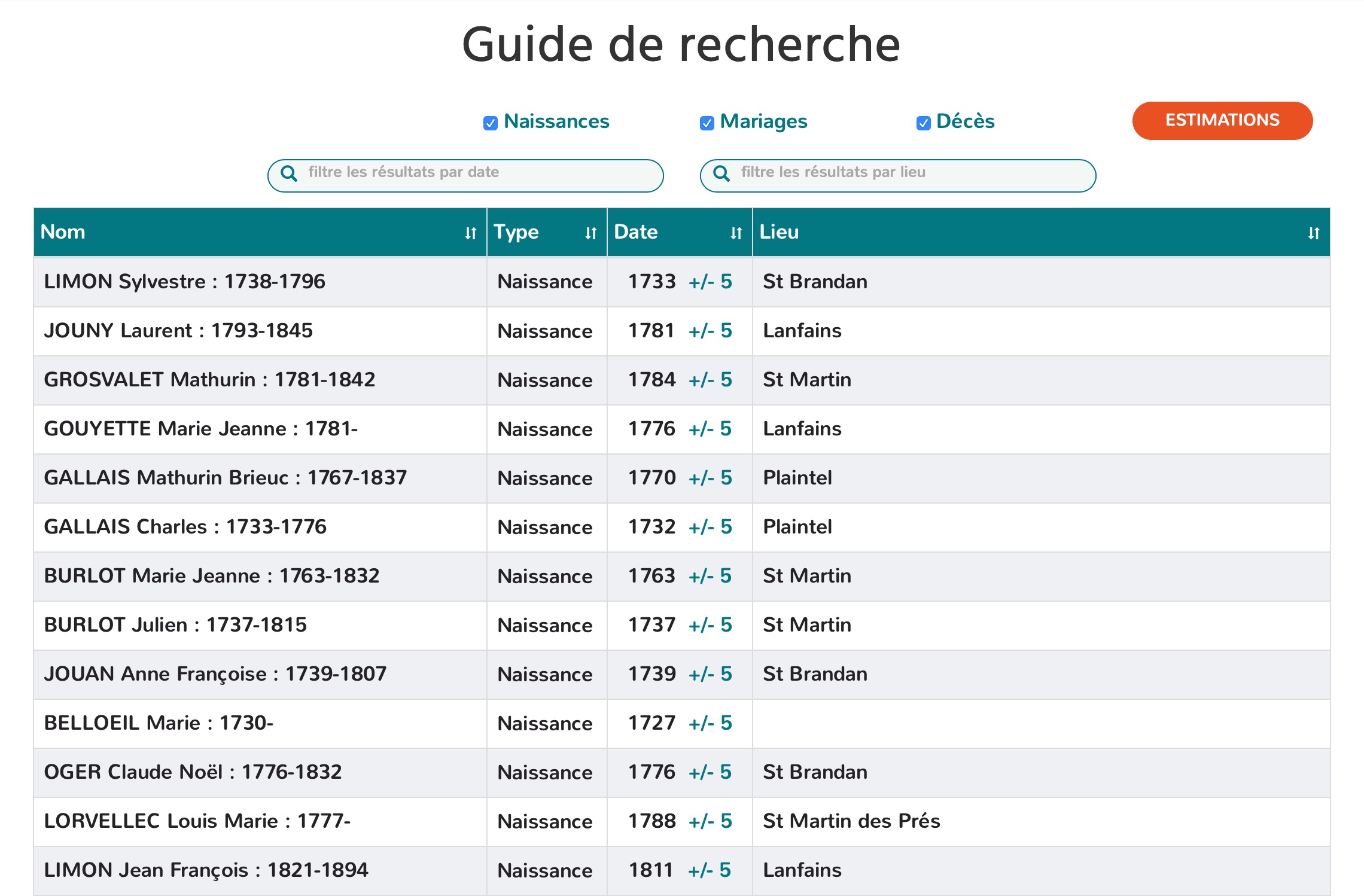Click '+/- 5' next to date 1781
The height and width of the screenshot is (896, 1364).
(710, 331)
